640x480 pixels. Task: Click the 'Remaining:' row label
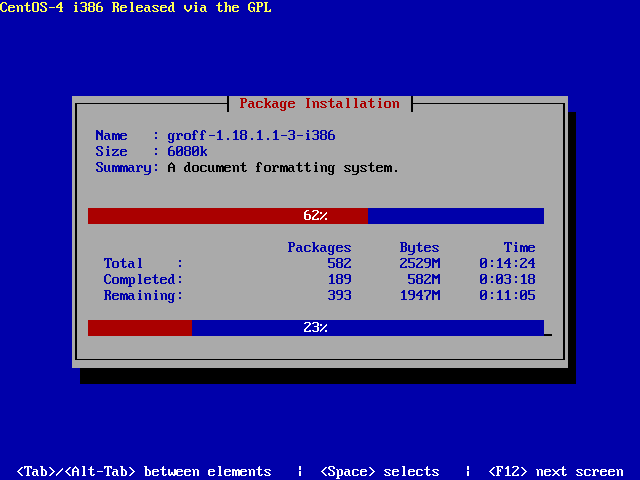(143, 295)
